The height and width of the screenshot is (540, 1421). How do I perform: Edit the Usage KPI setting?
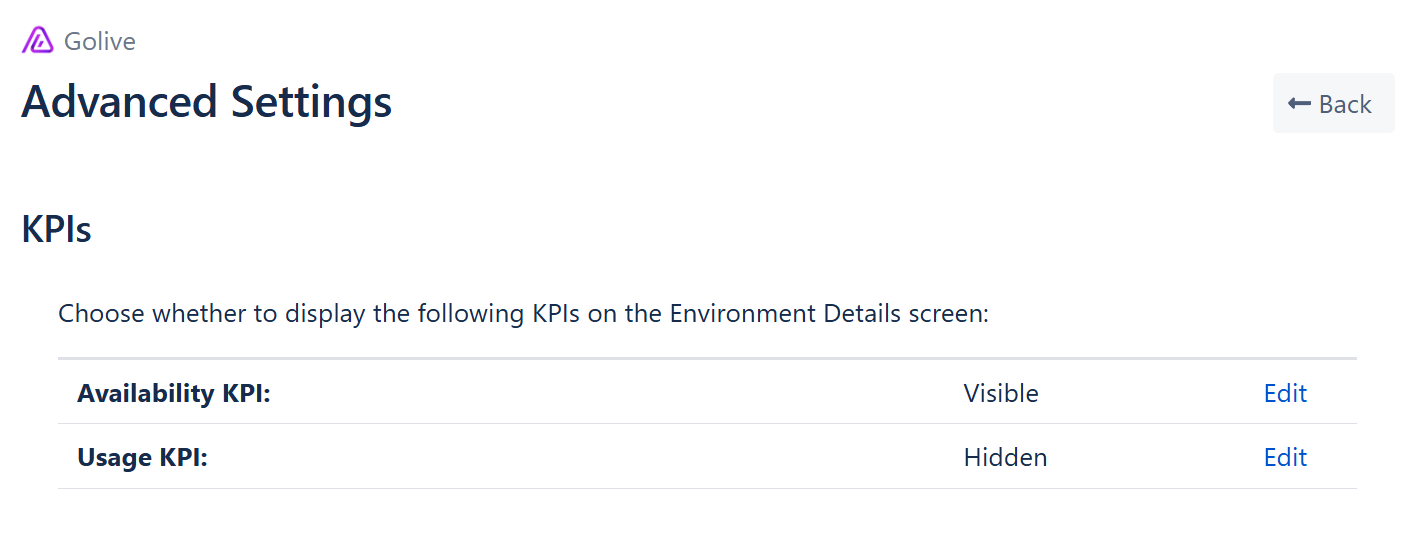1285,457
